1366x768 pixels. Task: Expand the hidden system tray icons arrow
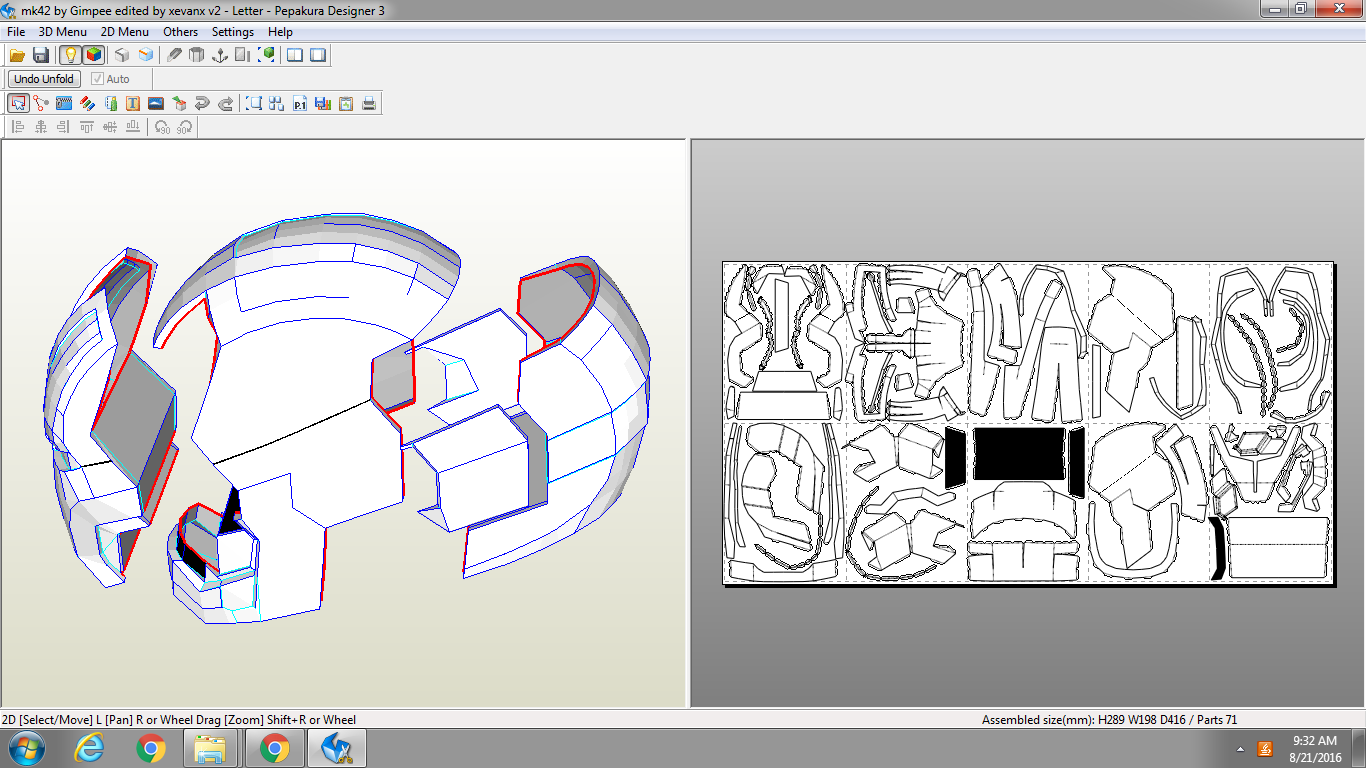(1240, 749)
